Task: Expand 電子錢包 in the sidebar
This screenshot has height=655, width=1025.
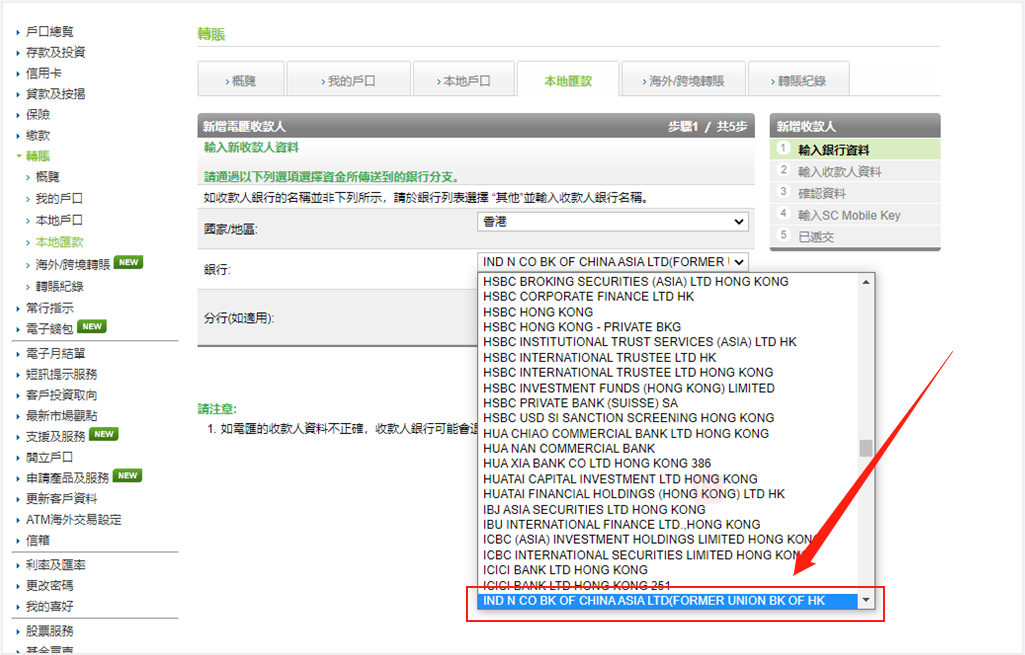Action: pyautogui.click(x=50, y=329)
